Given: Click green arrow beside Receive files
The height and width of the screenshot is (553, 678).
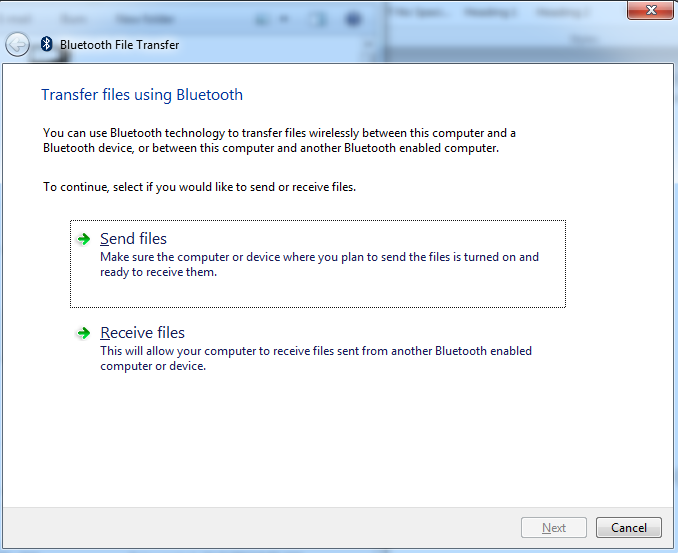Looking at the screenshot, I should tap(83, 333).
